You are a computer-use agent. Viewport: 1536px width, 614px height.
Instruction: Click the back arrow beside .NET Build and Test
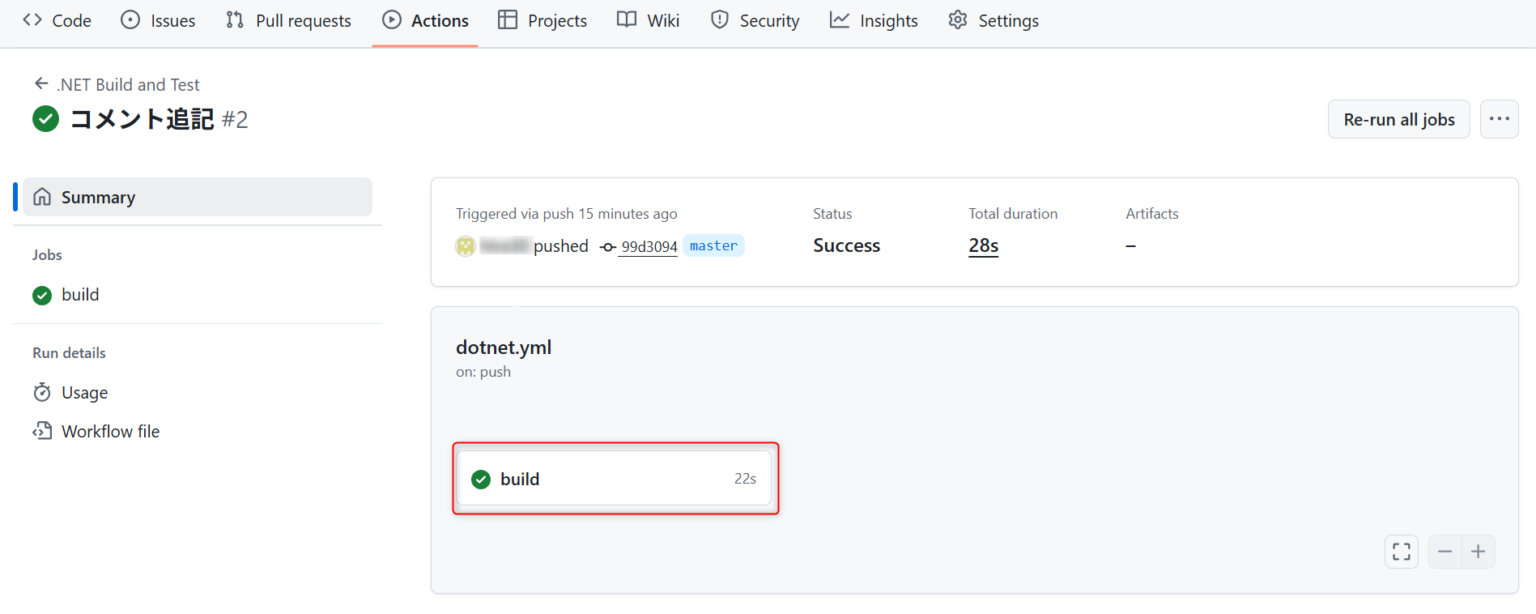[41, 84]
